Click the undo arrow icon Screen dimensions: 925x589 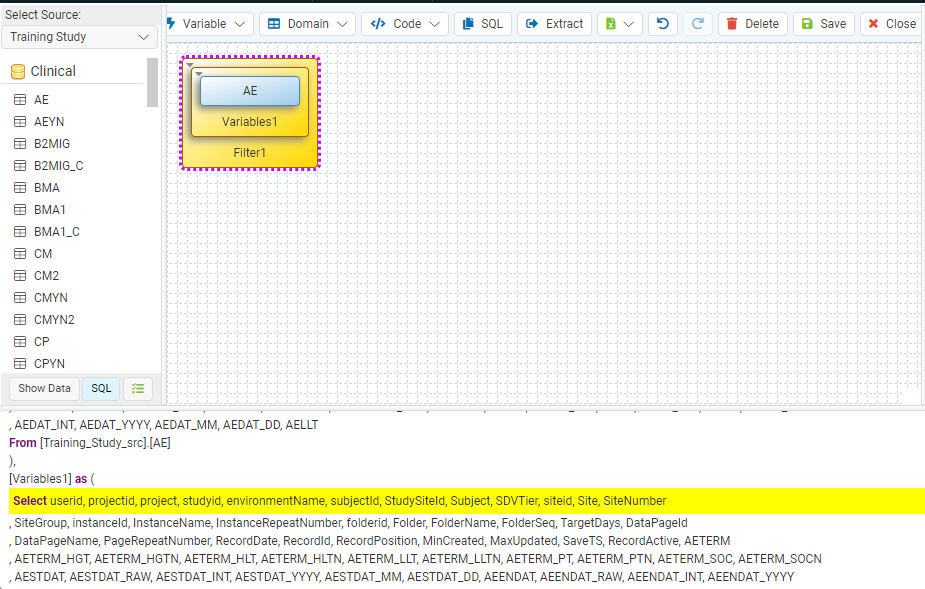[662, 24]
